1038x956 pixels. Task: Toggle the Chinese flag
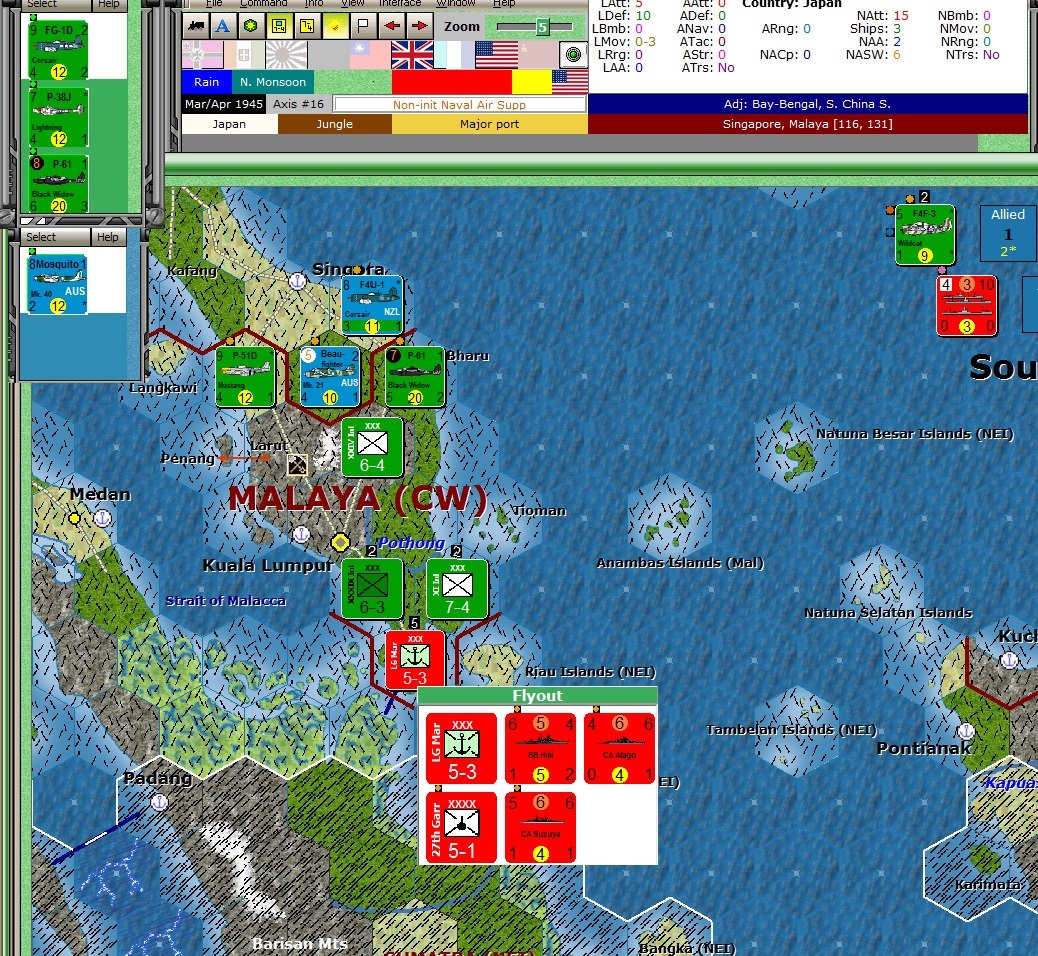click(369, 55)
